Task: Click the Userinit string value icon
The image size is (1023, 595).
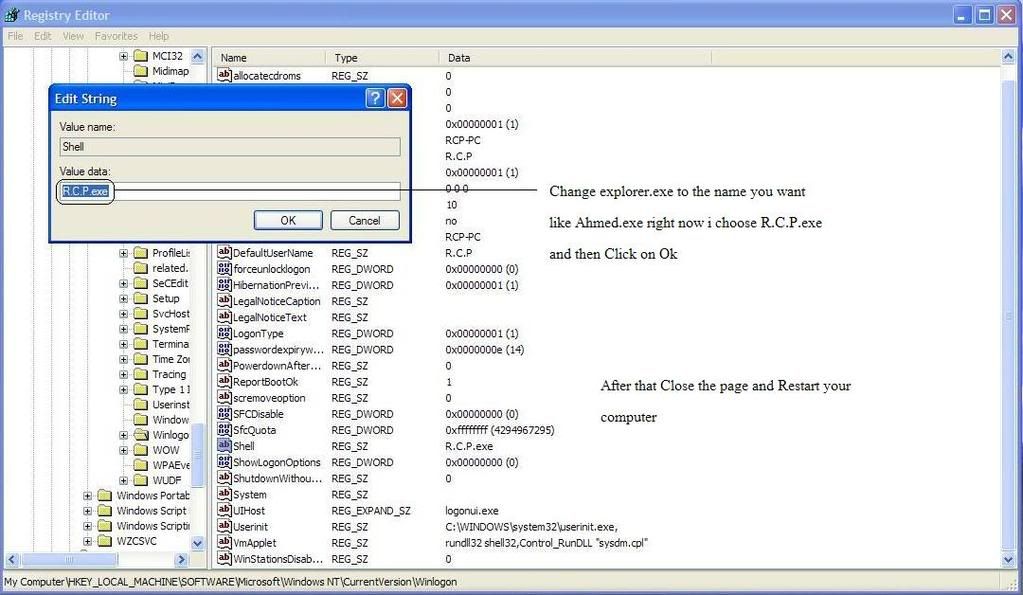Action: coord(224,526)
